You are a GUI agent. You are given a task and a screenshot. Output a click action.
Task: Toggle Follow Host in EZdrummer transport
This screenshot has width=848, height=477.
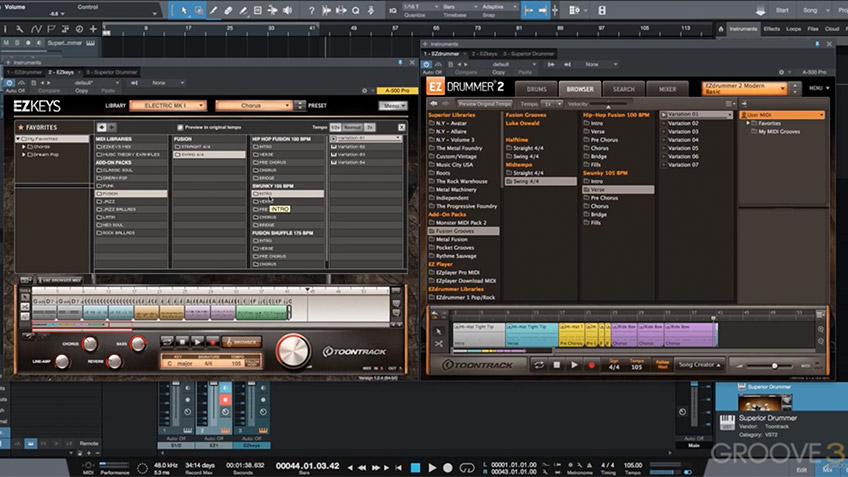point(662,365)
